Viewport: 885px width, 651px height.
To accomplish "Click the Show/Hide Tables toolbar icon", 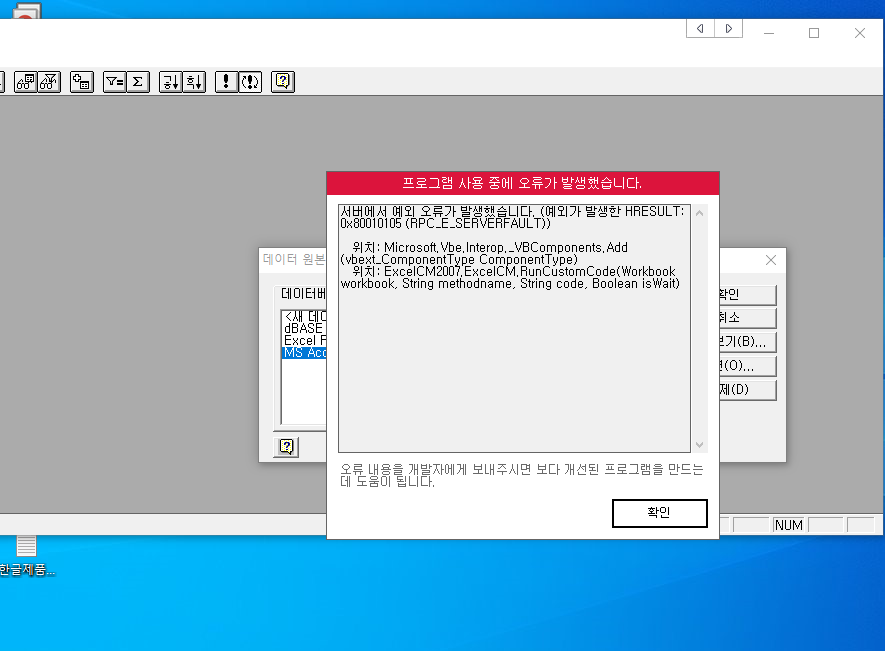I will tap(24, 82).
